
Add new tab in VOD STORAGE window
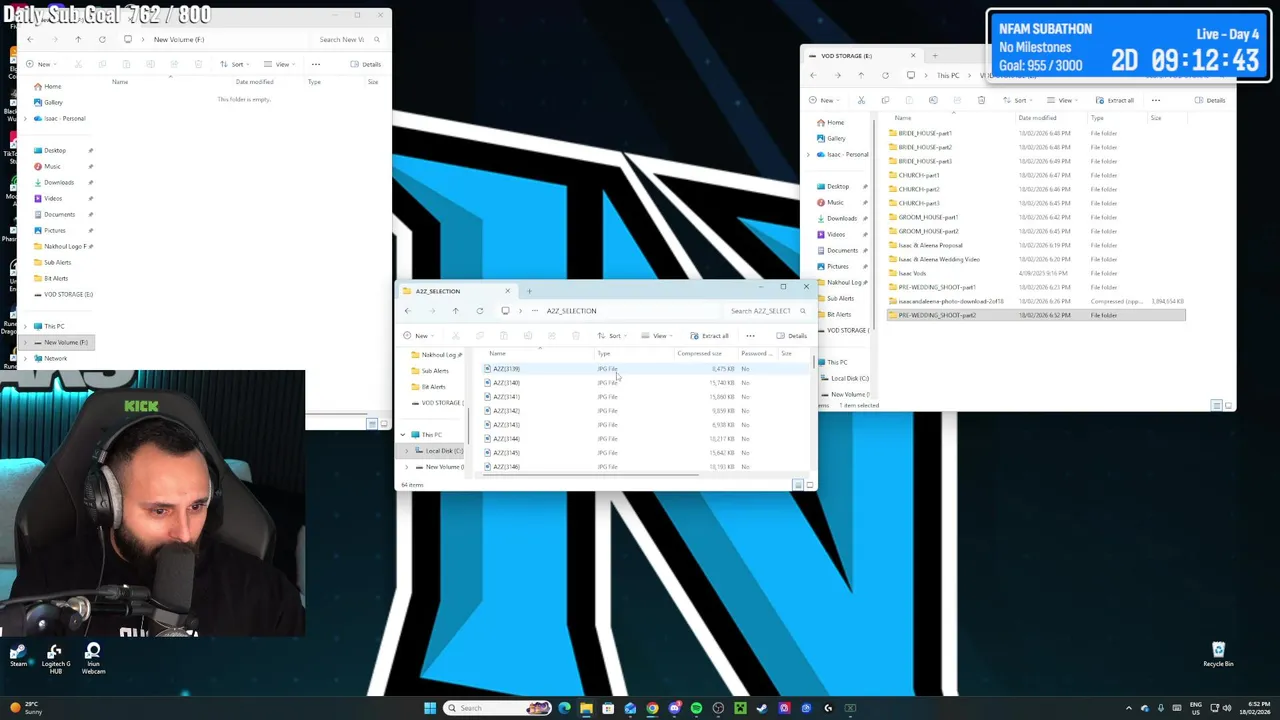click(935, 56)
